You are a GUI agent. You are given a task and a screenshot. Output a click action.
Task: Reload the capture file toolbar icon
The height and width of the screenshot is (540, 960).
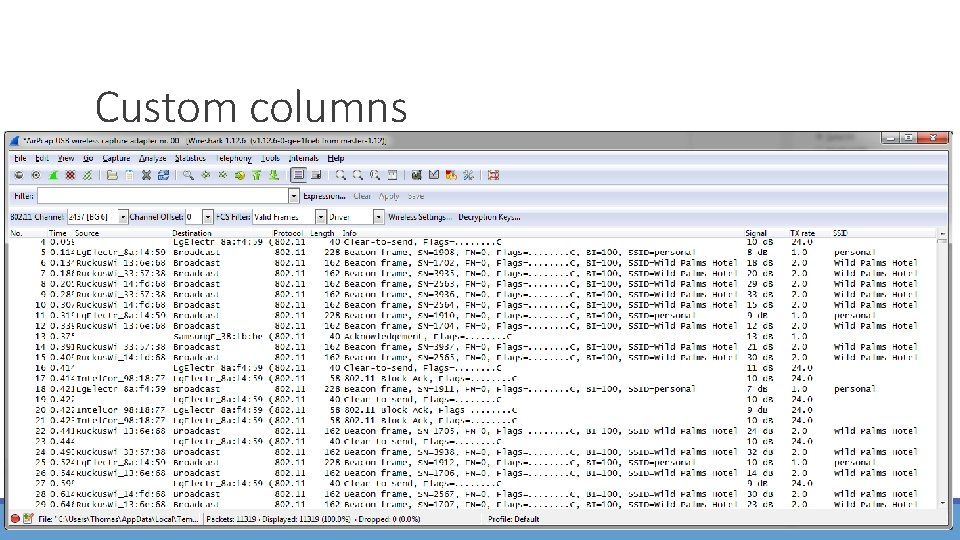[163, 175]
